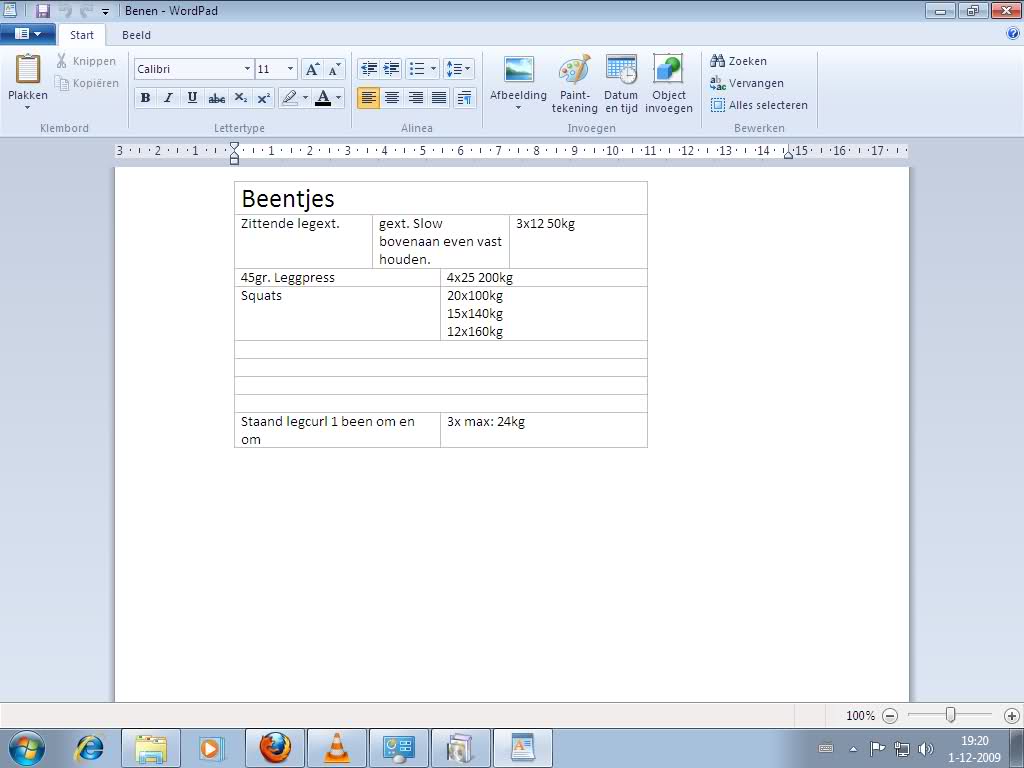Image resolution: width=1024 pixels, height=768 pixels.
Task: Click Zoeken to find text
Action: coord(738,61)
